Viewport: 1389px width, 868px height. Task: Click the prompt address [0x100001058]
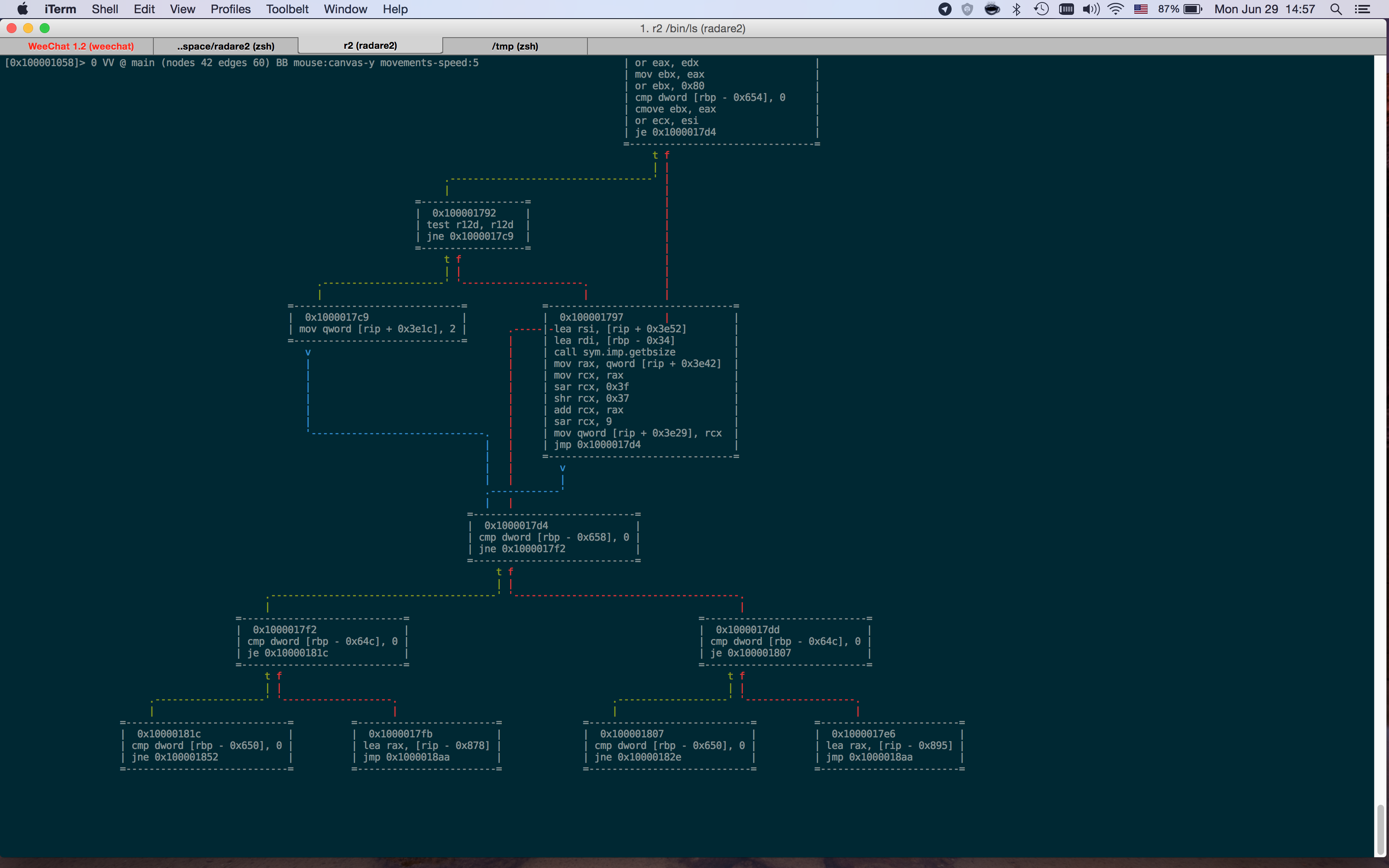pos(42,62)
